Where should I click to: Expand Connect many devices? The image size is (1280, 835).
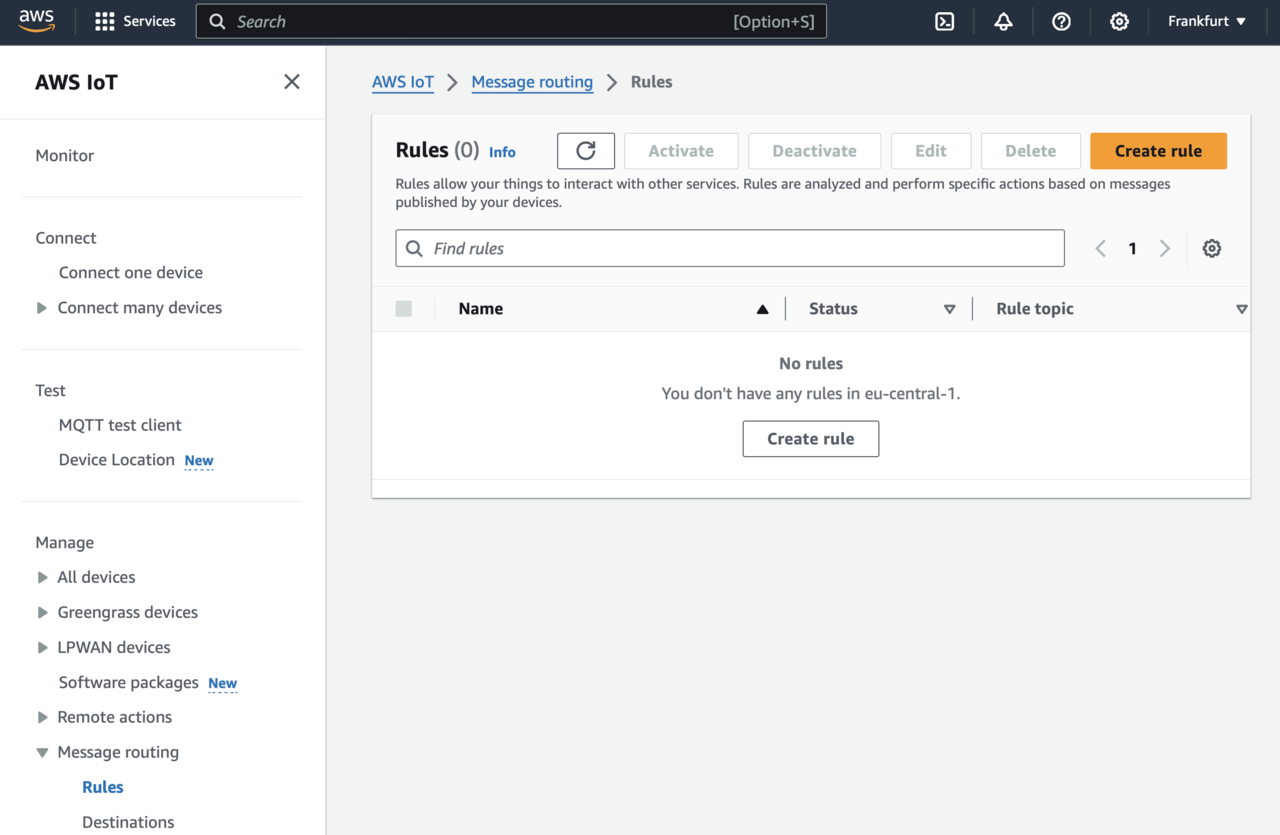(42, 308)
